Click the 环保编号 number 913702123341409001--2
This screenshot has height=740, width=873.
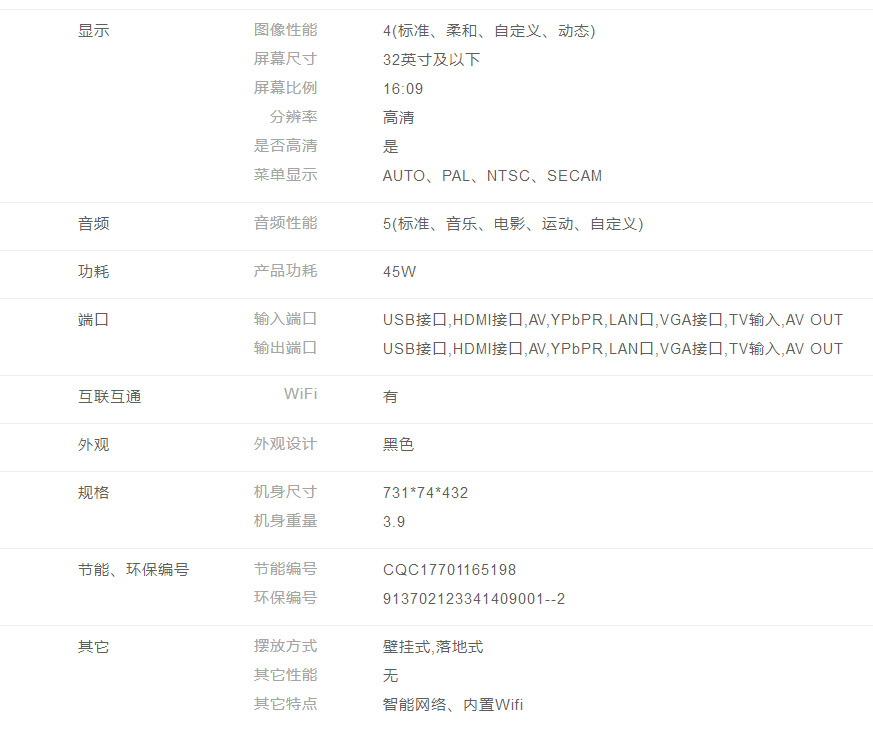(474, 599)
